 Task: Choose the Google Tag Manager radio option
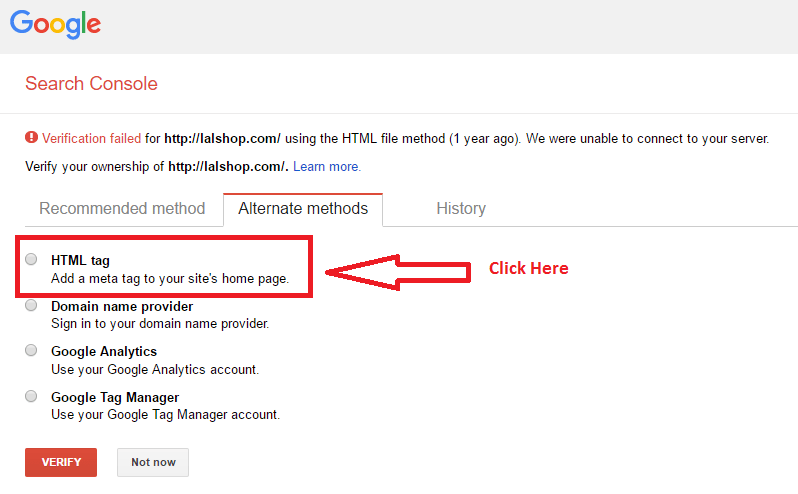(x=31, y=396)
